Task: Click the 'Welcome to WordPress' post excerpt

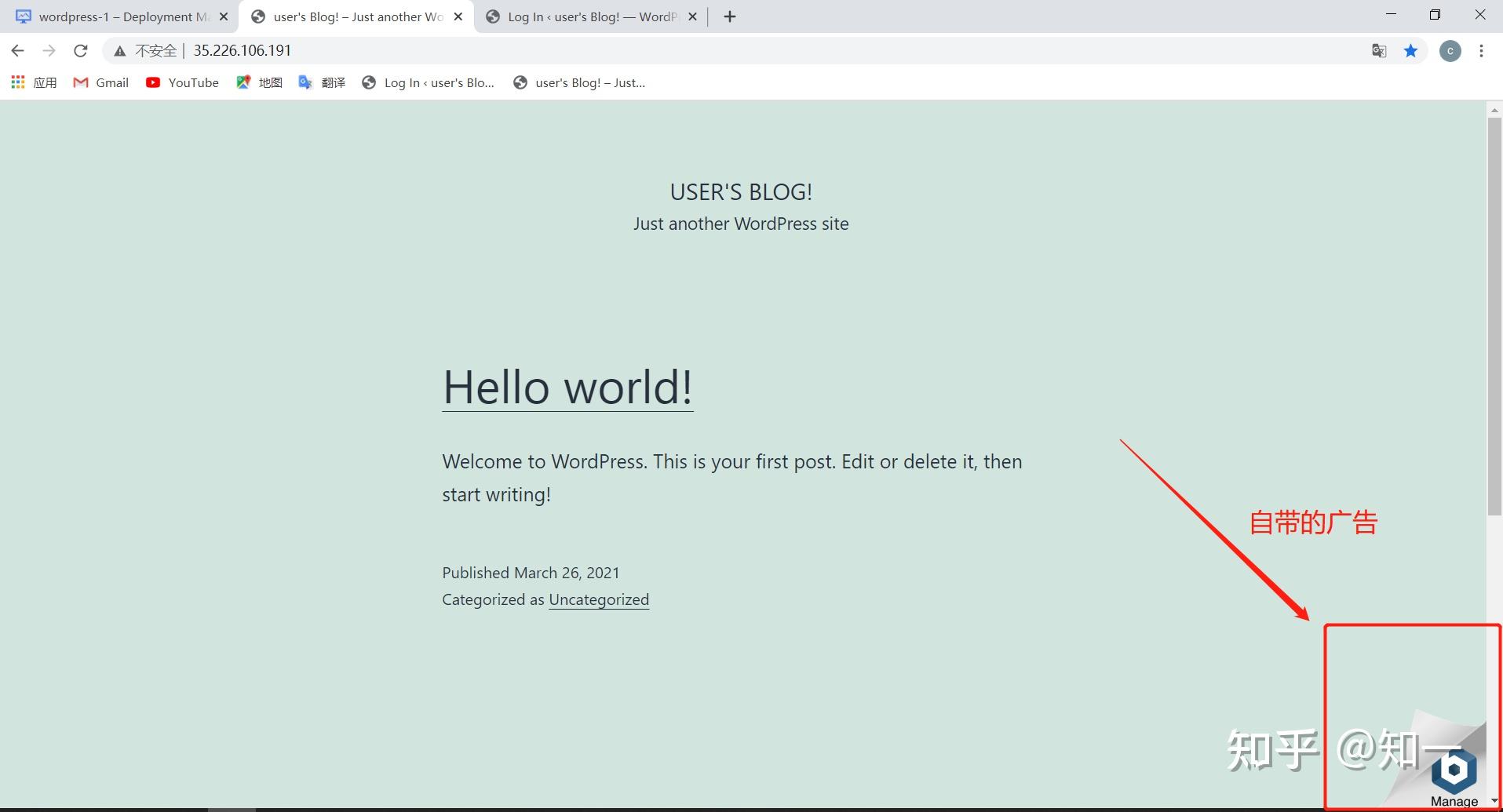Action: click(731, 478)
